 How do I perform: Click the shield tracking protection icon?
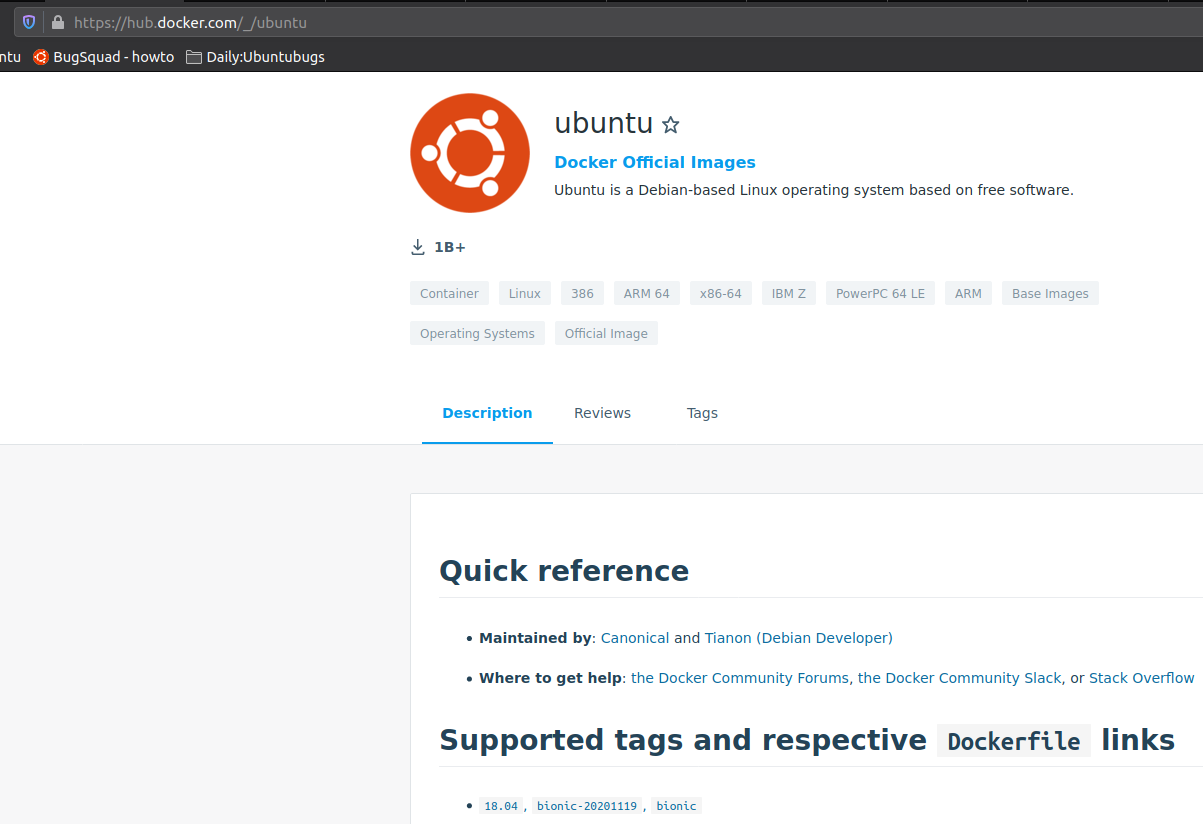click(29, 22)
